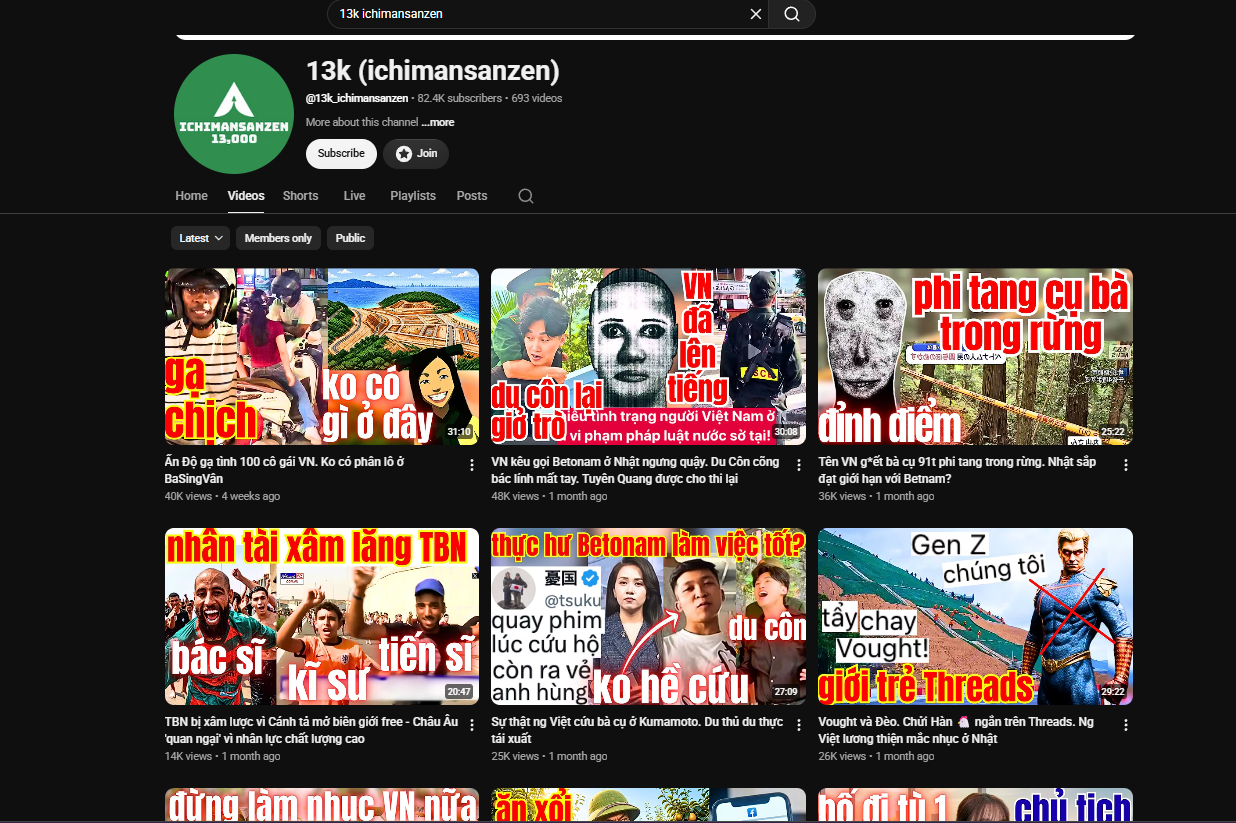Image resolution: width=1236 pixels, height=823 pixels.
Task: Open thumbnail of 31:10 gạ chịch video
Action: click(x=322, y=356)
